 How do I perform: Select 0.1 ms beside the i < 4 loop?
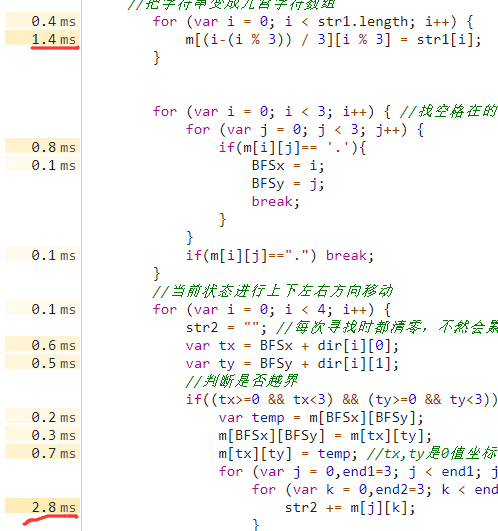pyautogui.click(x=42, y=308)
